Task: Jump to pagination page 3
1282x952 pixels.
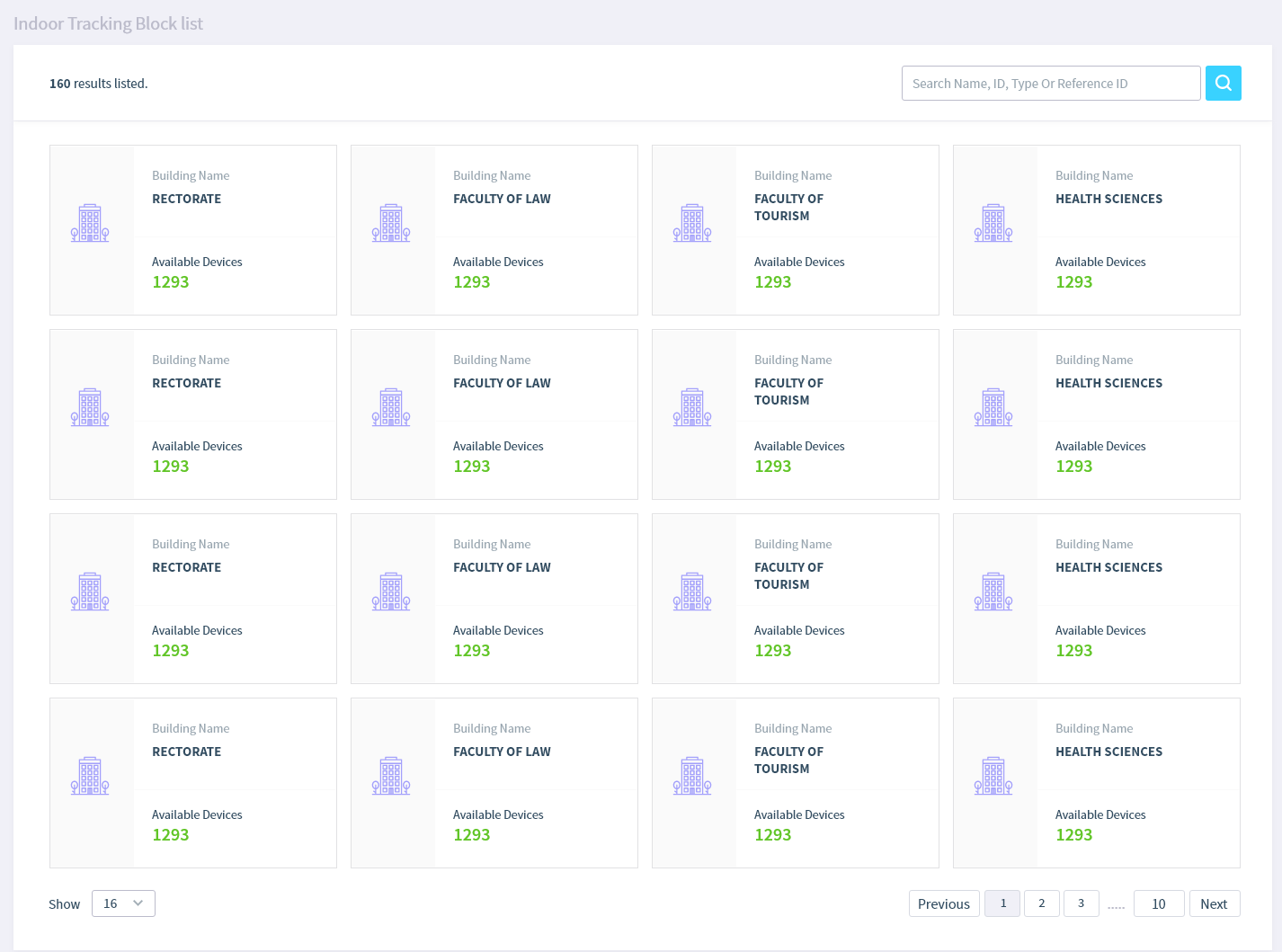Action: coord(1082,903)
